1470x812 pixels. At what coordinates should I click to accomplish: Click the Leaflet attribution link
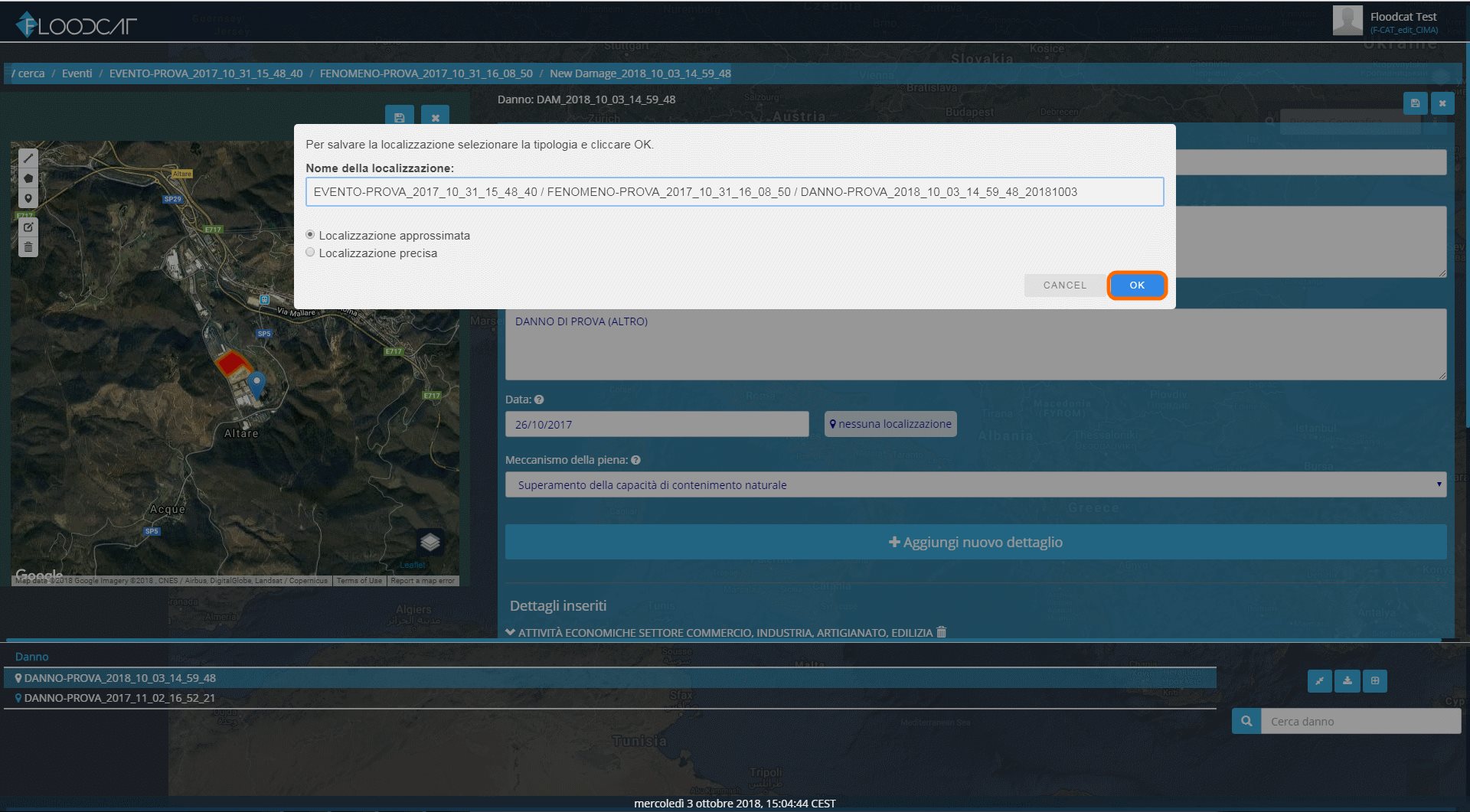pyautogui.click(x=412, y=565)
